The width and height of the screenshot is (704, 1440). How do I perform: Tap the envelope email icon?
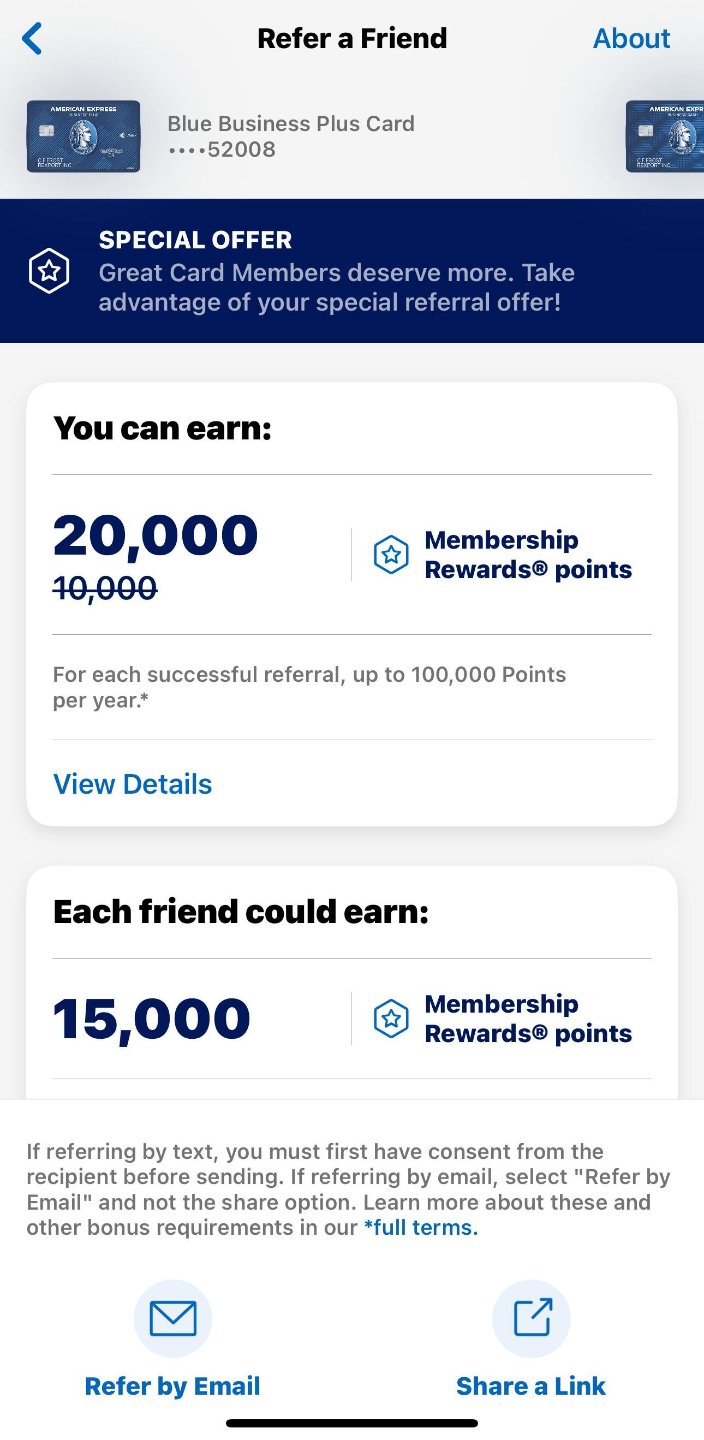coord(172,1318)
